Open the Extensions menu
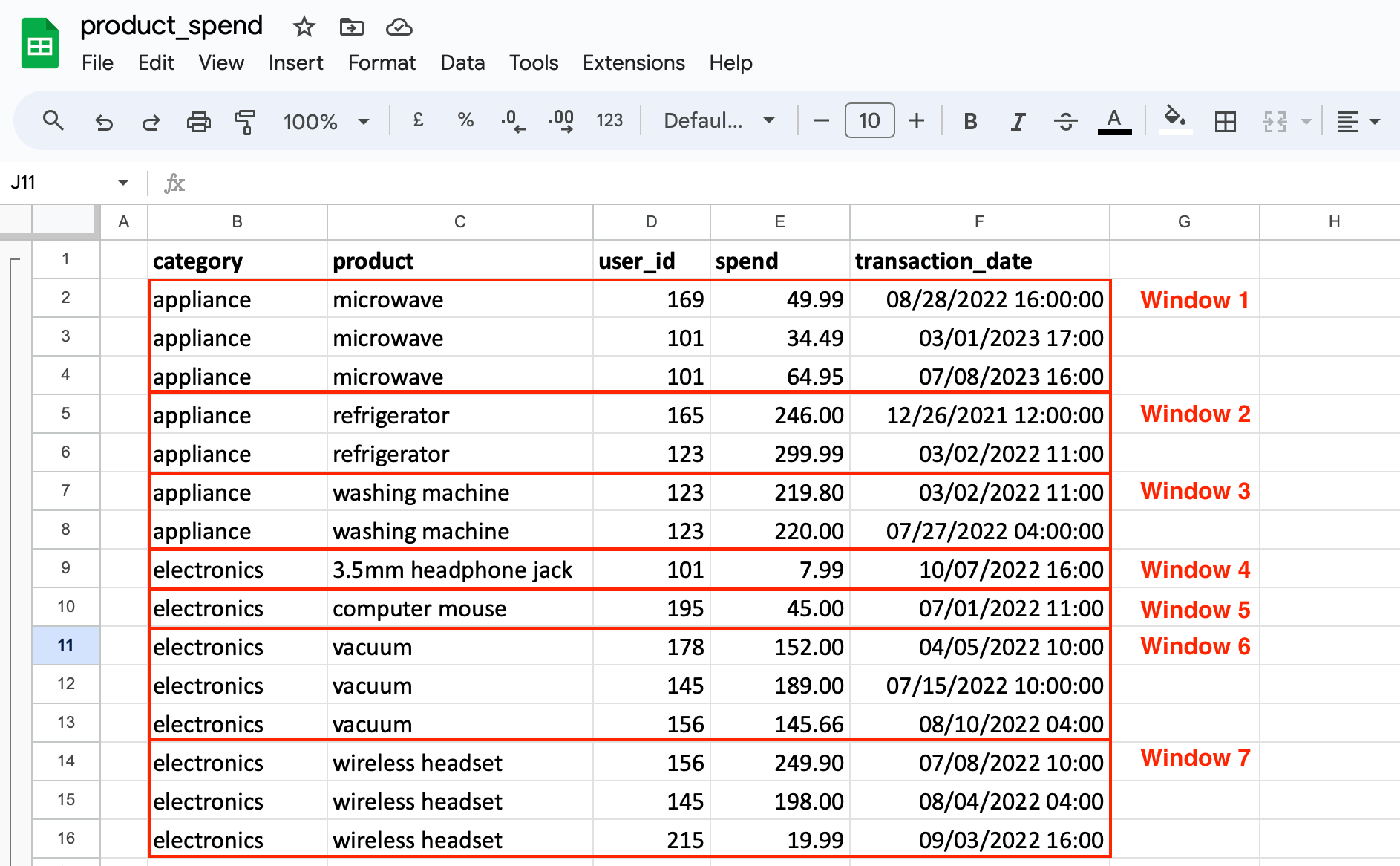This screenshot has height=866, width=1400. point(633,62)
